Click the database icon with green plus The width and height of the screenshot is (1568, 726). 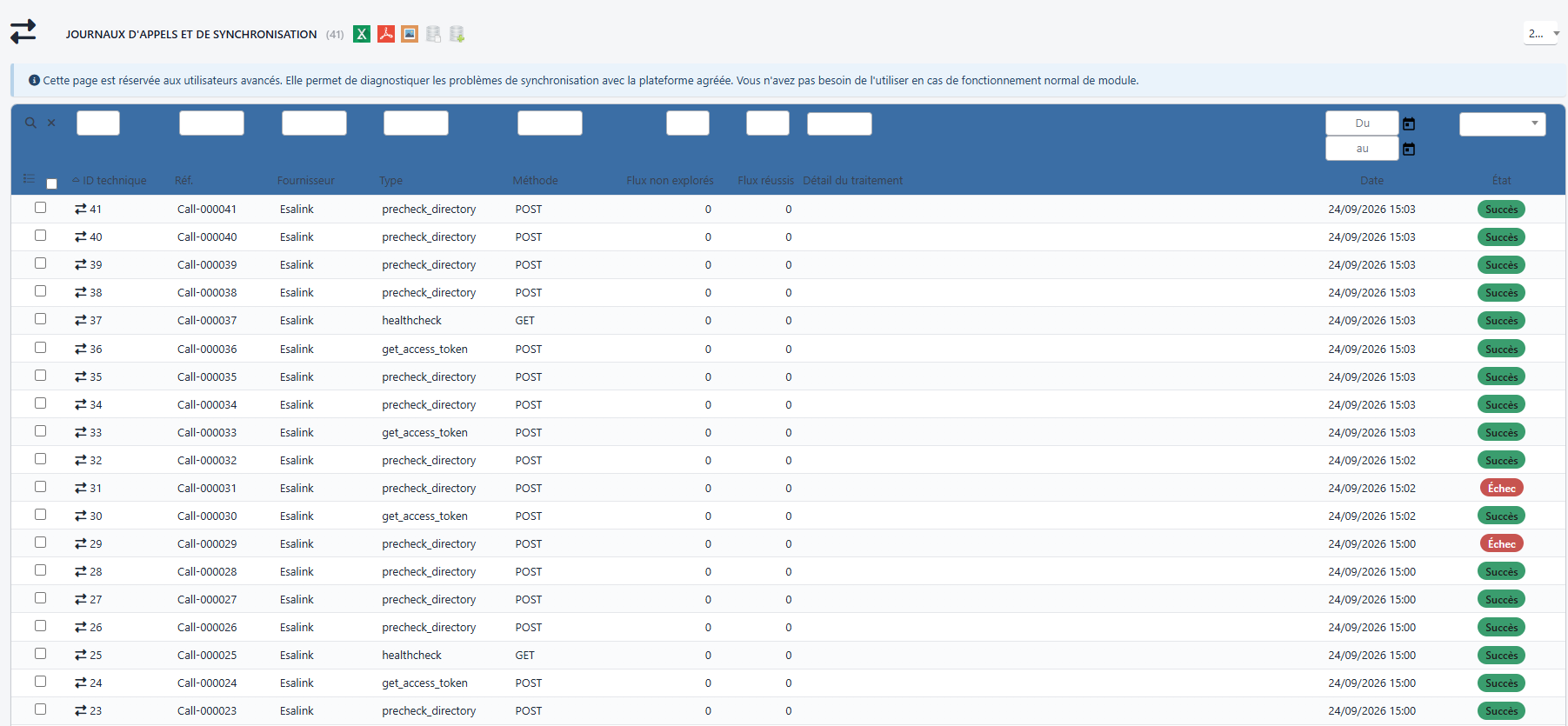[x=457, y=34]
